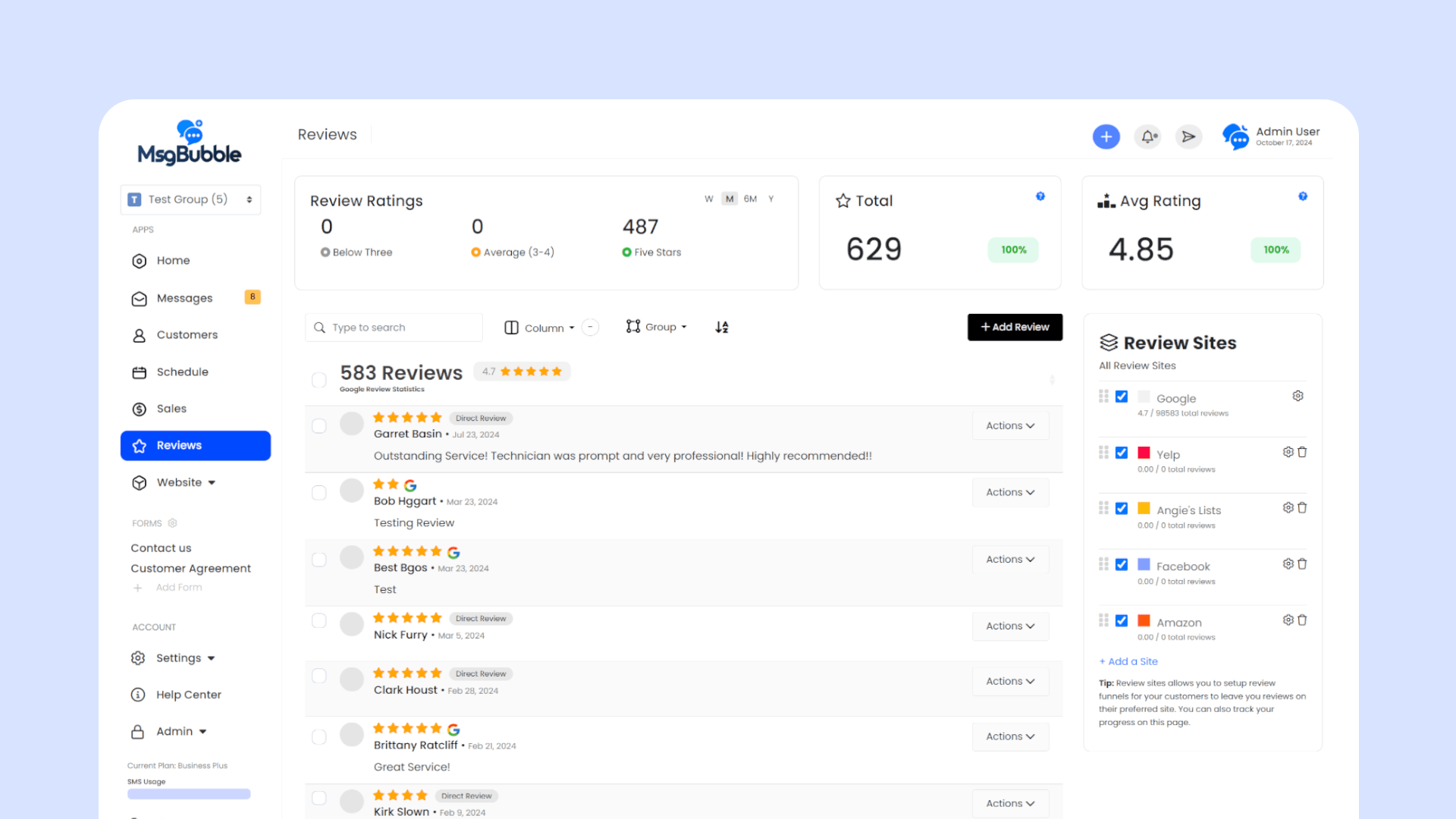Click the Add Review button

coord(1014,327)
